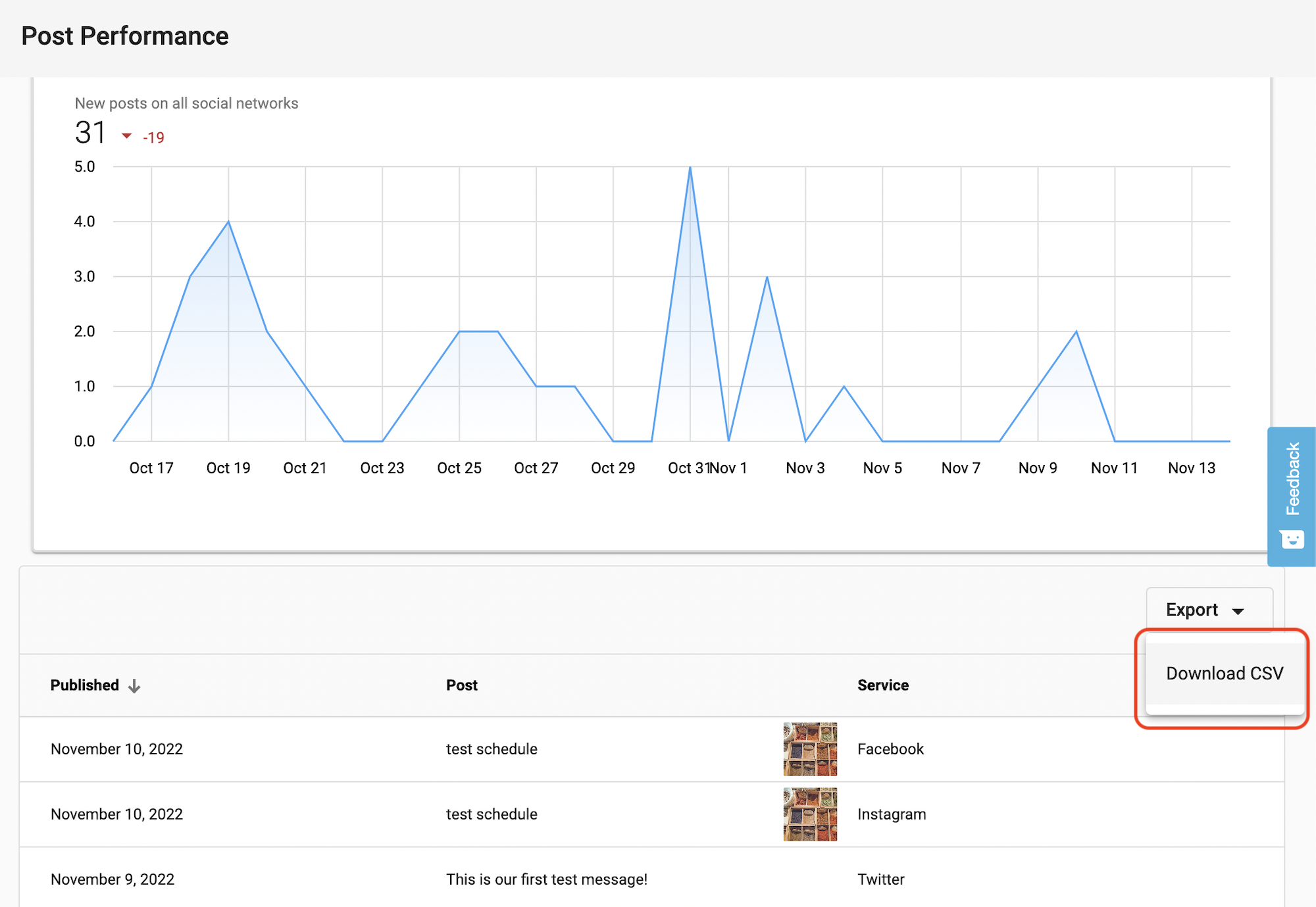This screenshot has height=907, width=1316.
Task: Click the Post Performance heading
Action: [x=125, y=36]
